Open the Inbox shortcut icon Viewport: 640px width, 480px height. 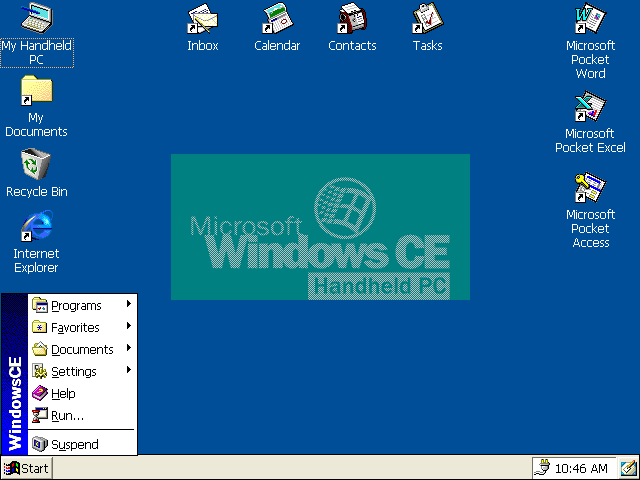coord(203,19)
